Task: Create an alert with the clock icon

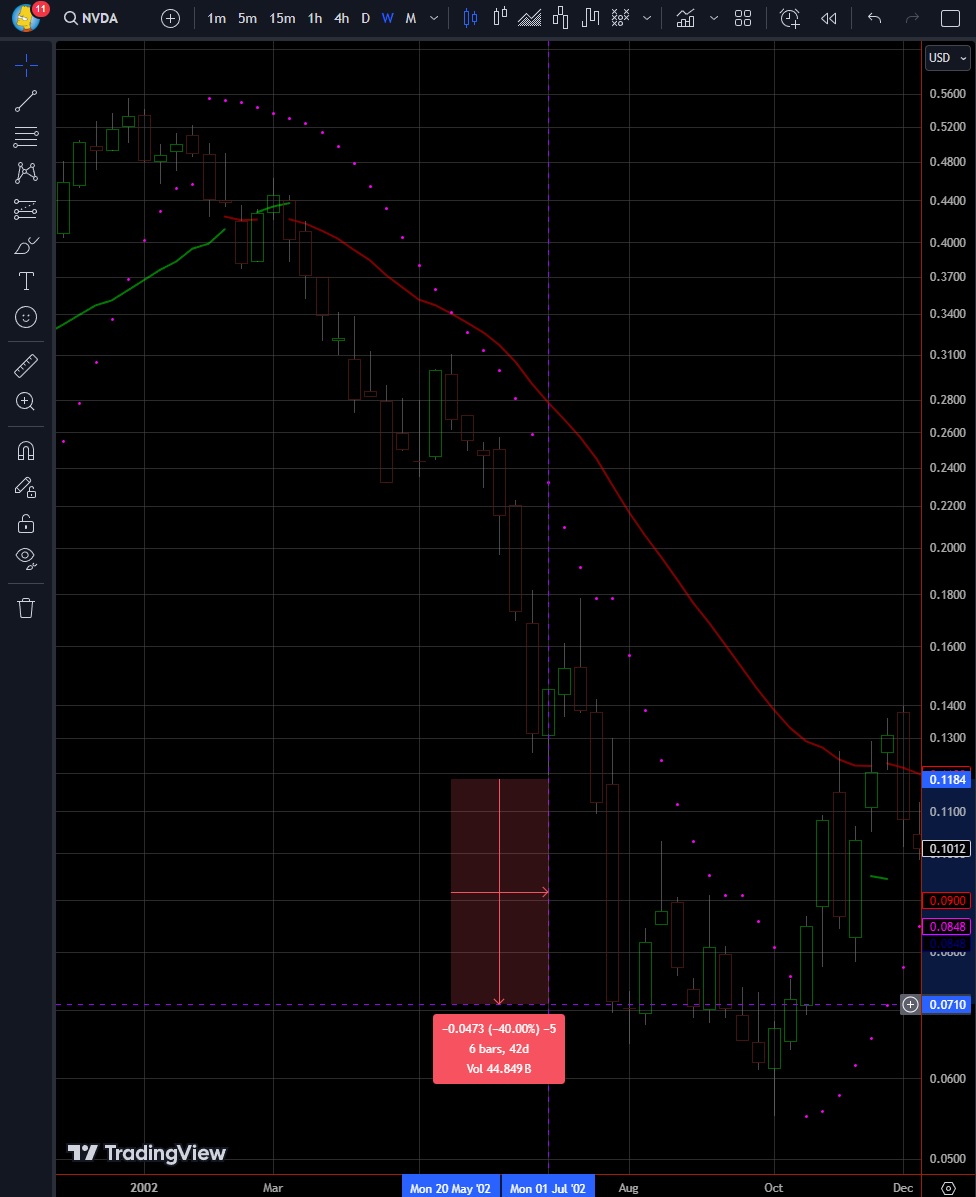Action: click(x=790, y=18)
